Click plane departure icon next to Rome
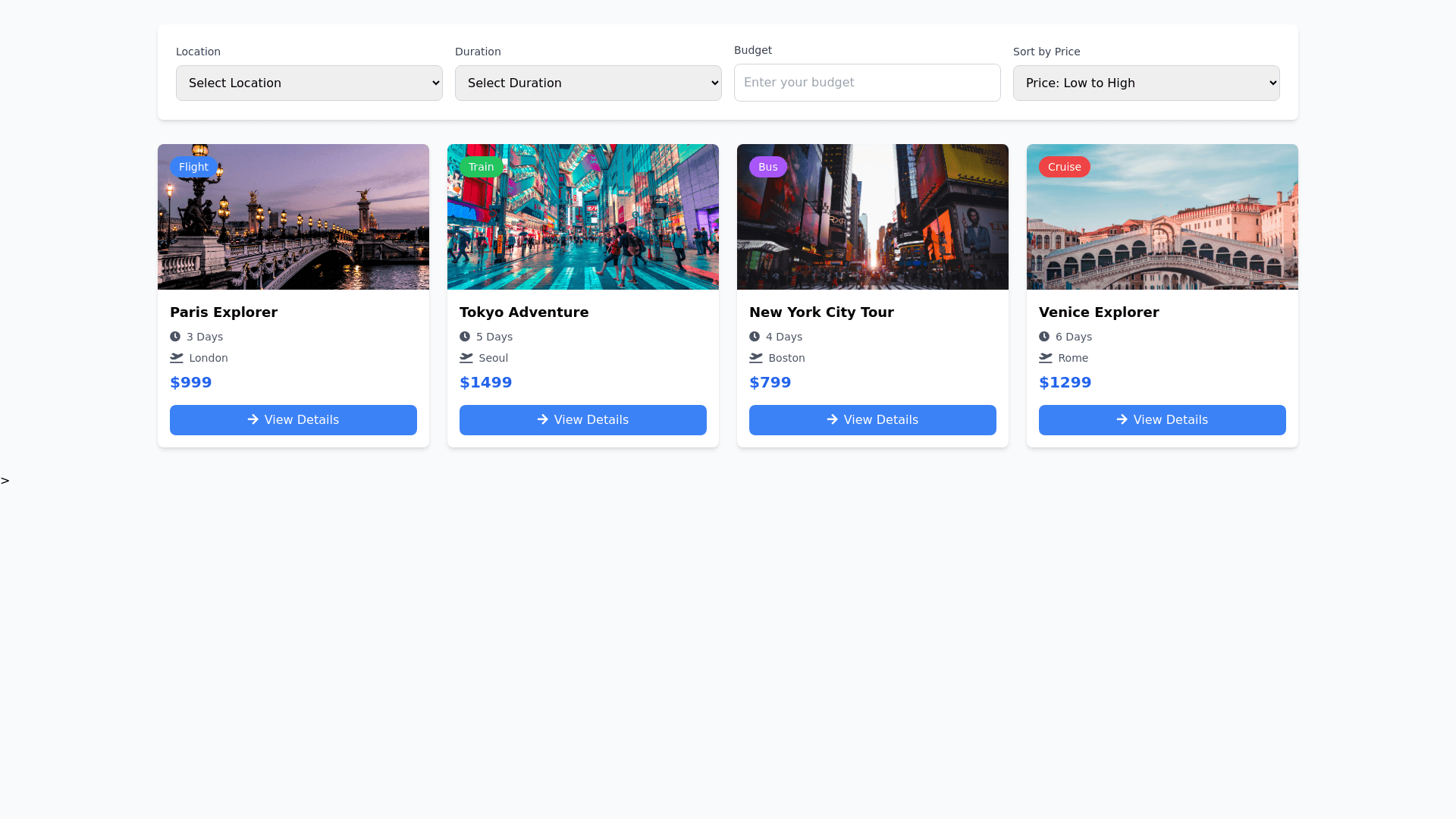1456x819 pixels. pyautogui.click(x=1045, y=358)
